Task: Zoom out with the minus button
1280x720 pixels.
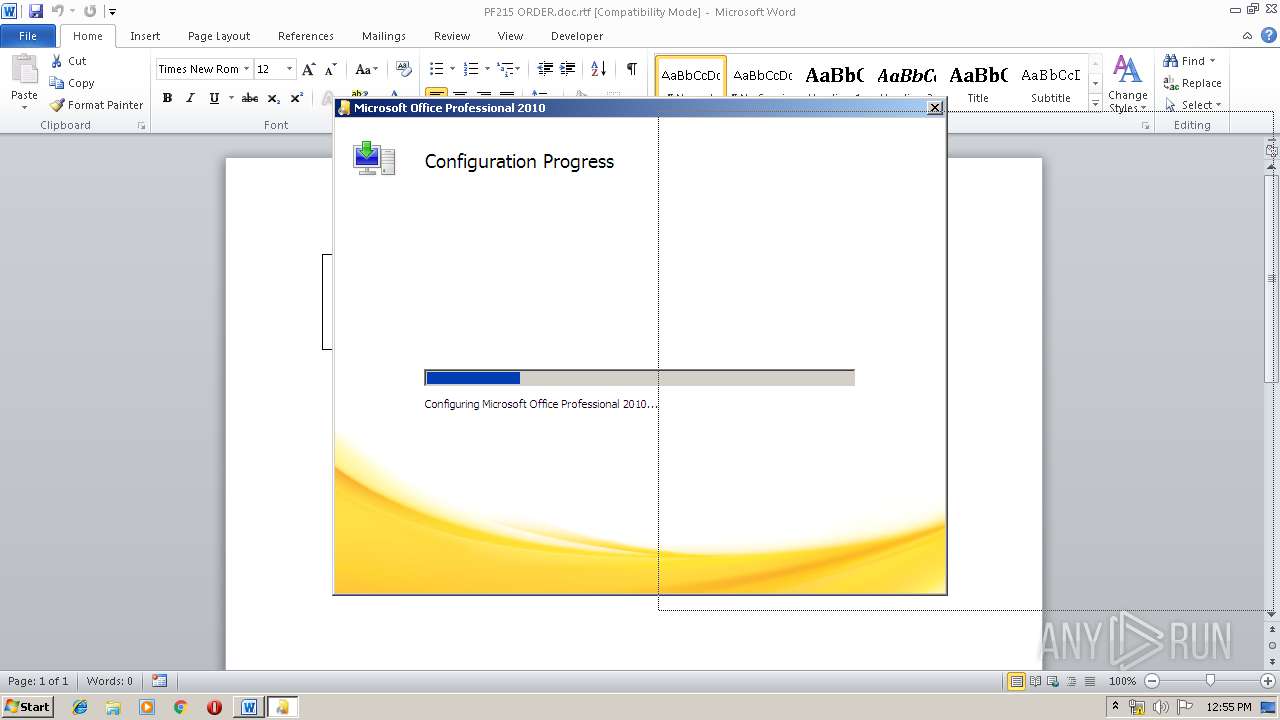Action: click(1152, 681)
